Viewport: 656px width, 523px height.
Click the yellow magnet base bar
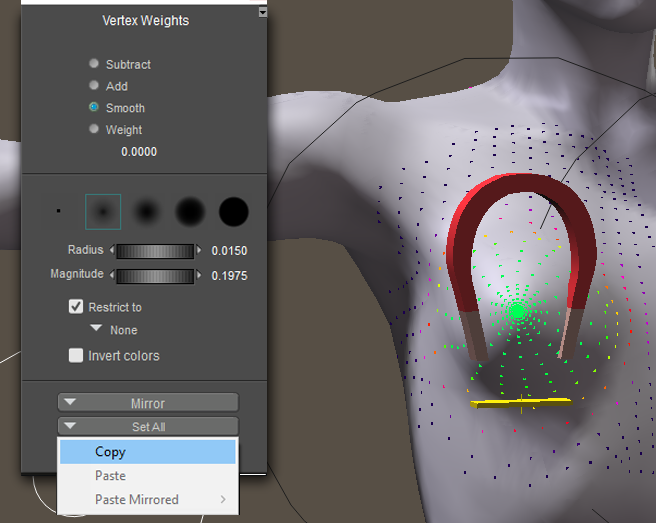(x=520, y=403)
